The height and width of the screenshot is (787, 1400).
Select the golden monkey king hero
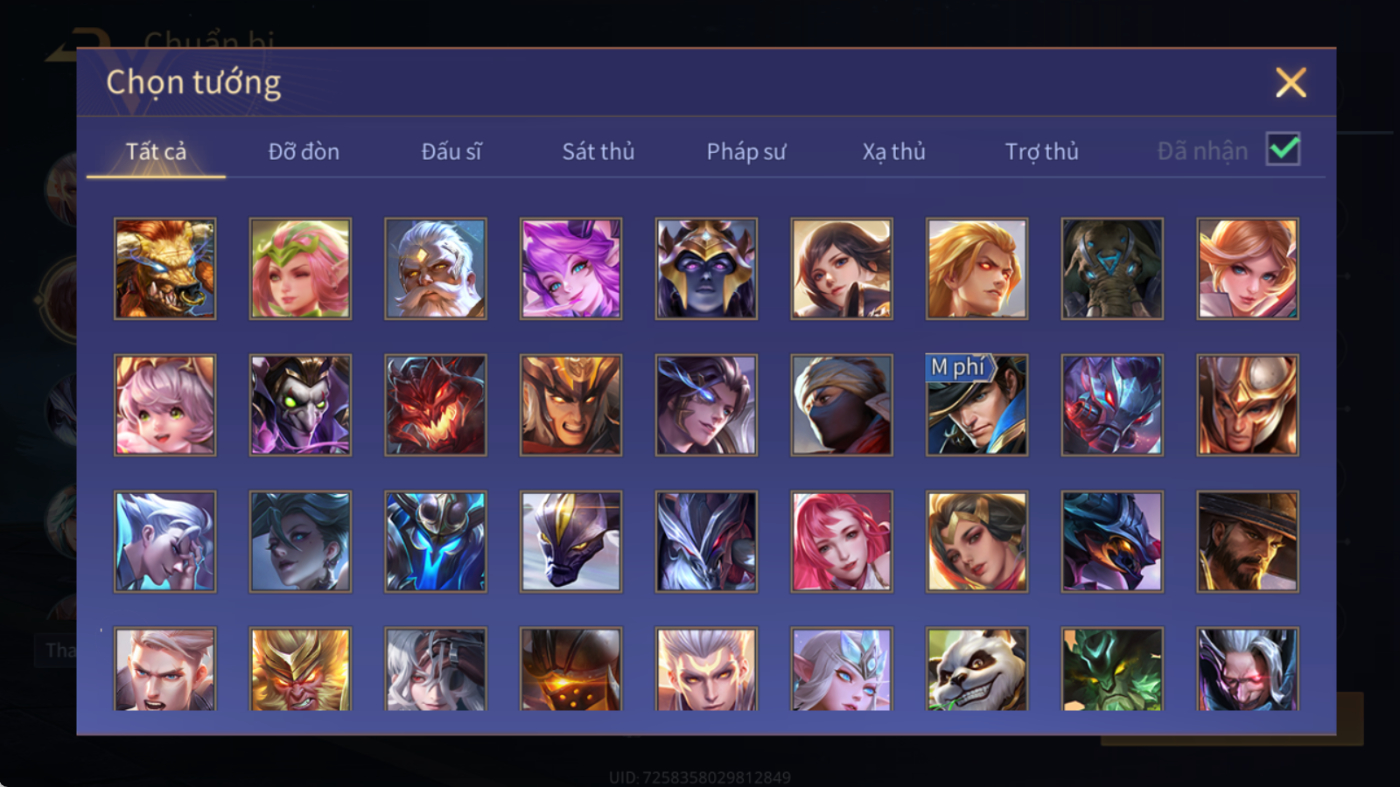(x=300, y=669)
